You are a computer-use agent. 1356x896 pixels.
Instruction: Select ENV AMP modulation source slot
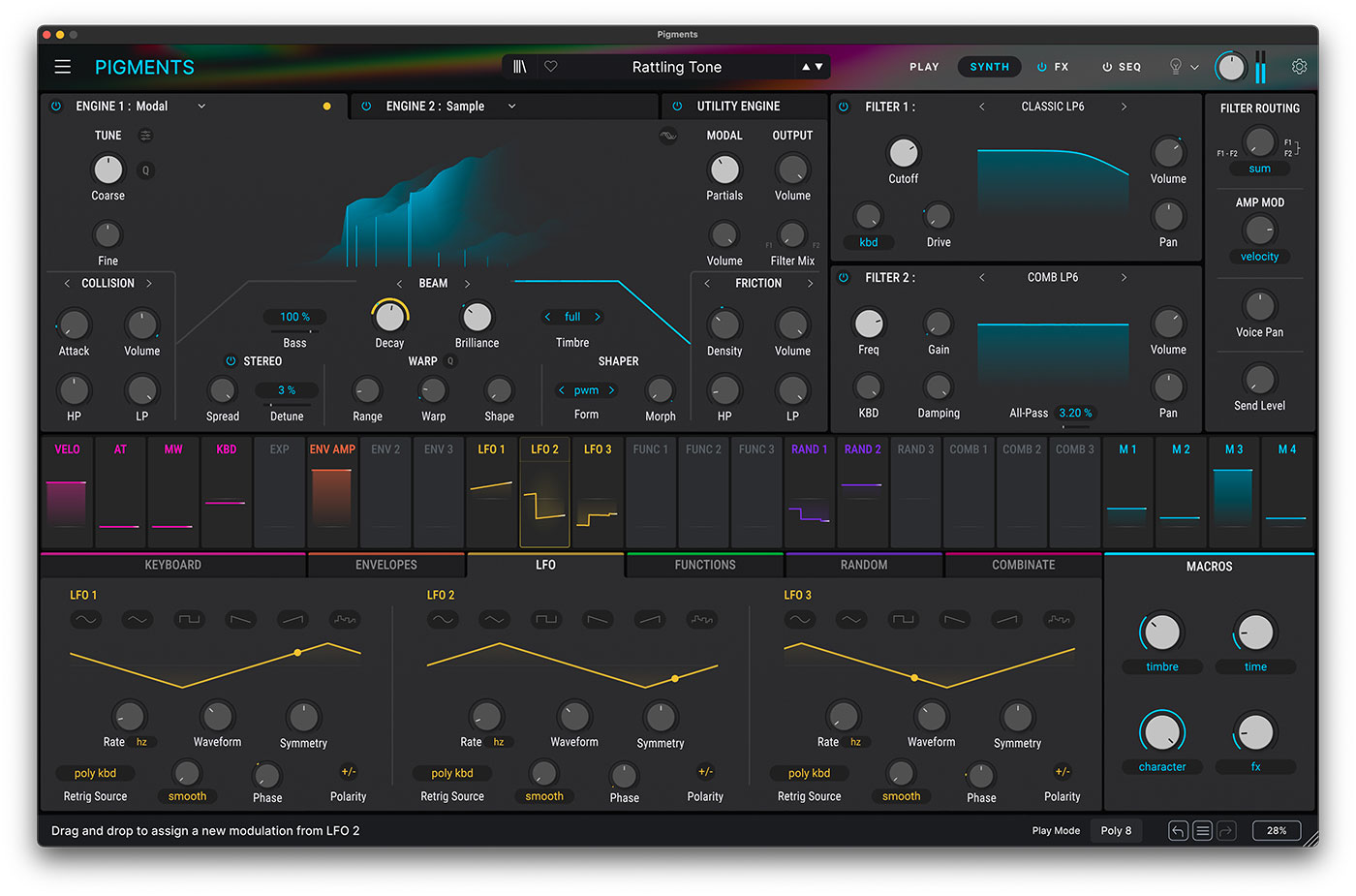point(332,492)
